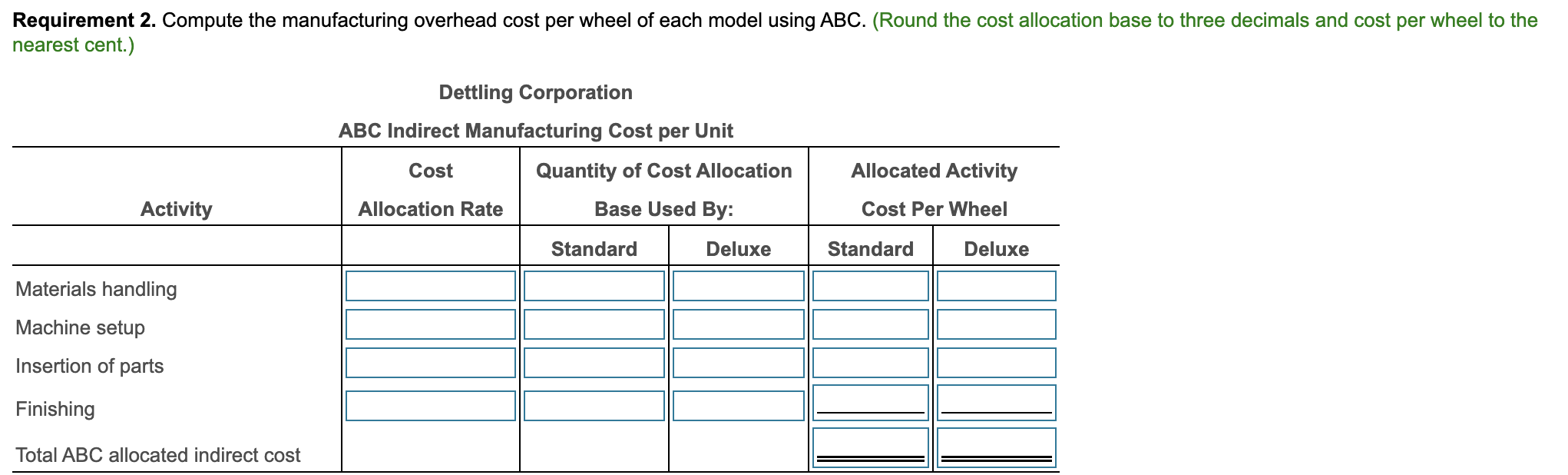Image resolution: width=1568 pixels, height=475 pixels.
Task: Enter Deluxe quantity for Insertion of parts
Action: point(738,363)
